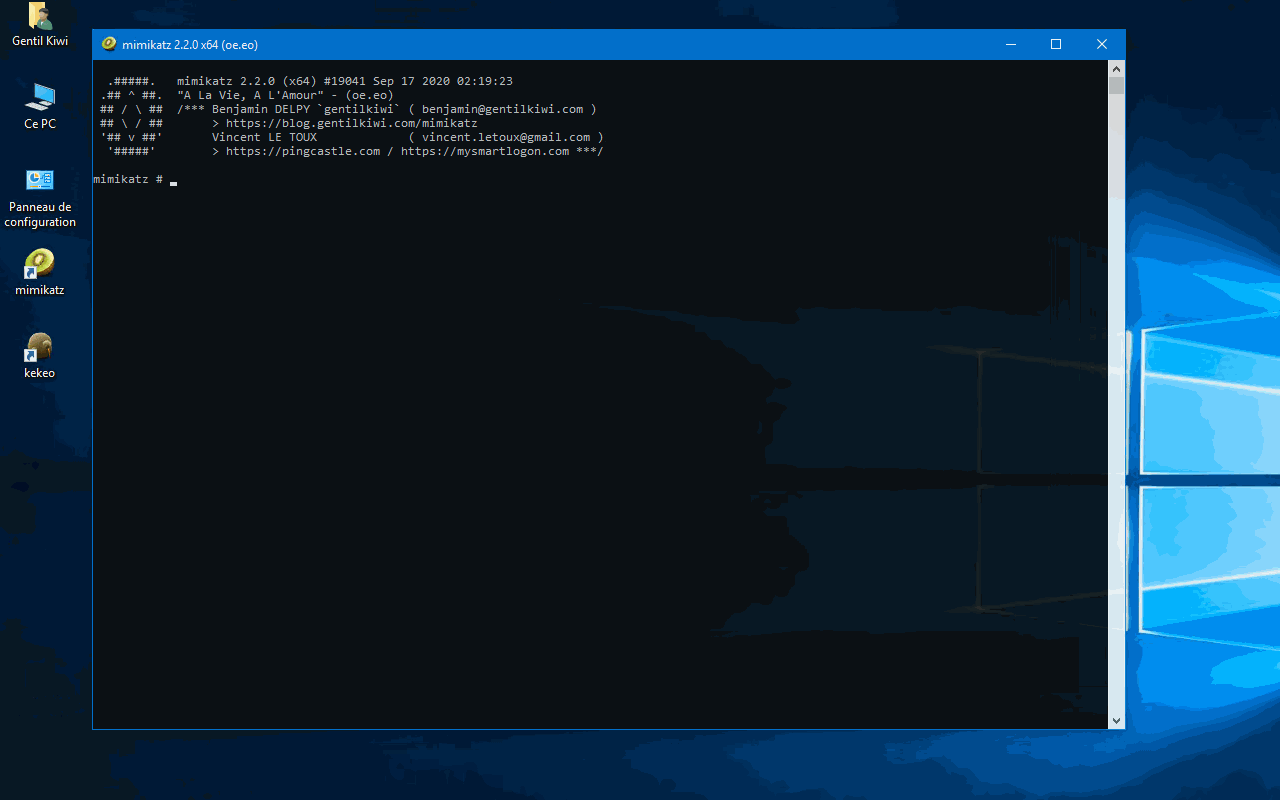Minimize the mimikatz console window
The width and height of the screenshot is (1280, 800).
(1010, 44)
